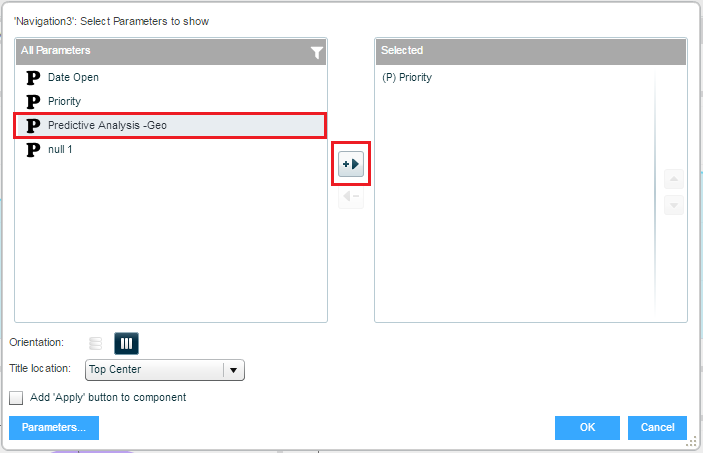The height and width of the screenshot is (453, 703).
Task: Click the remove-from-selected arrow button
Action: [x=351, y=197]
